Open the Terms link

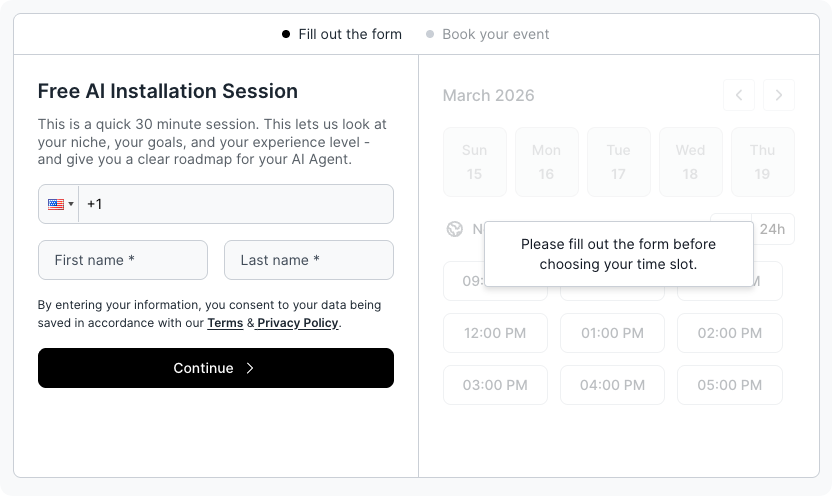pyautogui.click(x=225, y=323)
